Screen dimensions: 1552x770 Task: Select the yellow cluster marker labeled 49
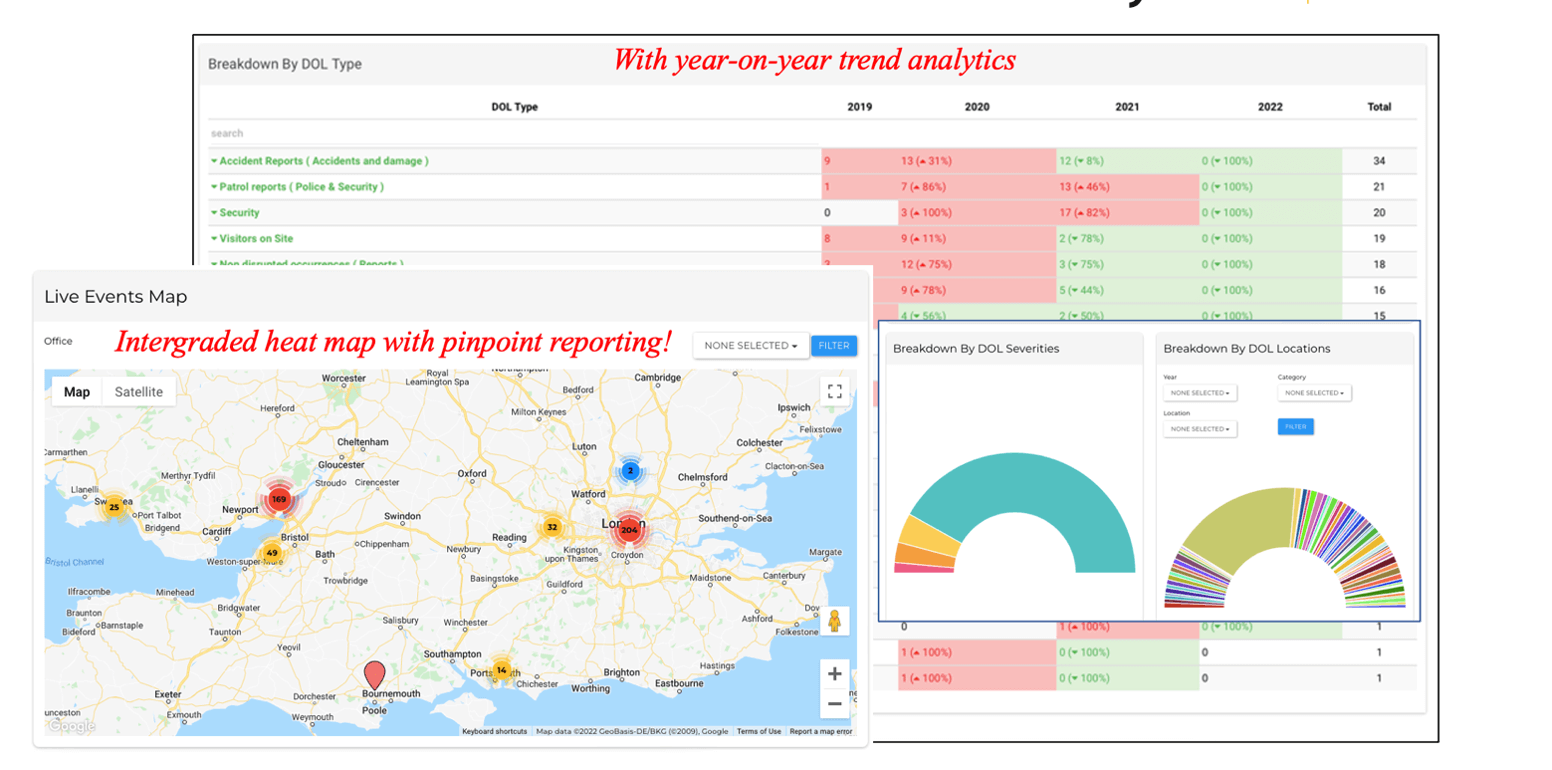point(271,553)
